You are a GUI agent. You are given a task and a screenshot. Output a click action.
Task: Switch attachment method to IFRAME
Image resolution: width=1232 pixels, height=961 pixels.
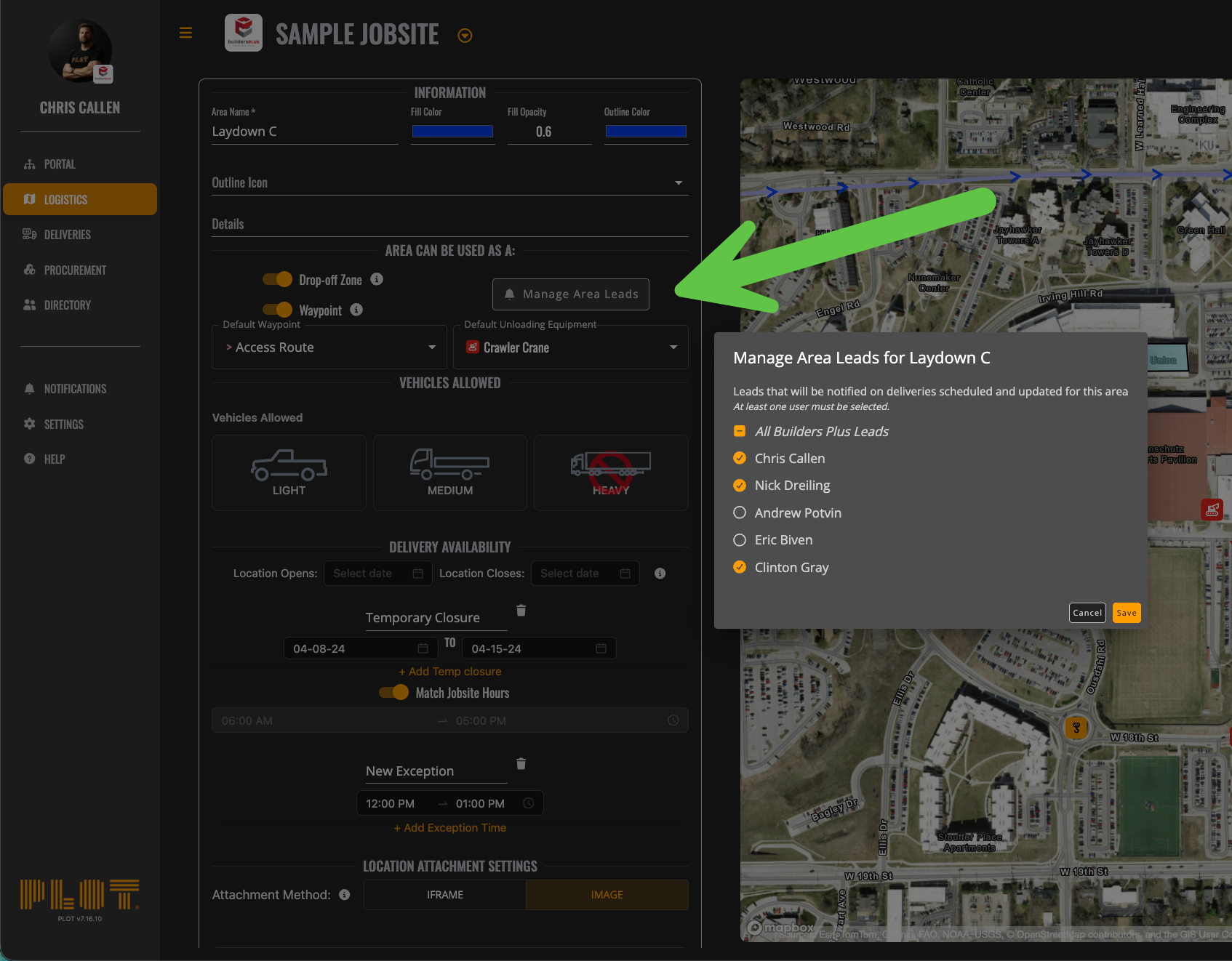click(x=444, y=895)
